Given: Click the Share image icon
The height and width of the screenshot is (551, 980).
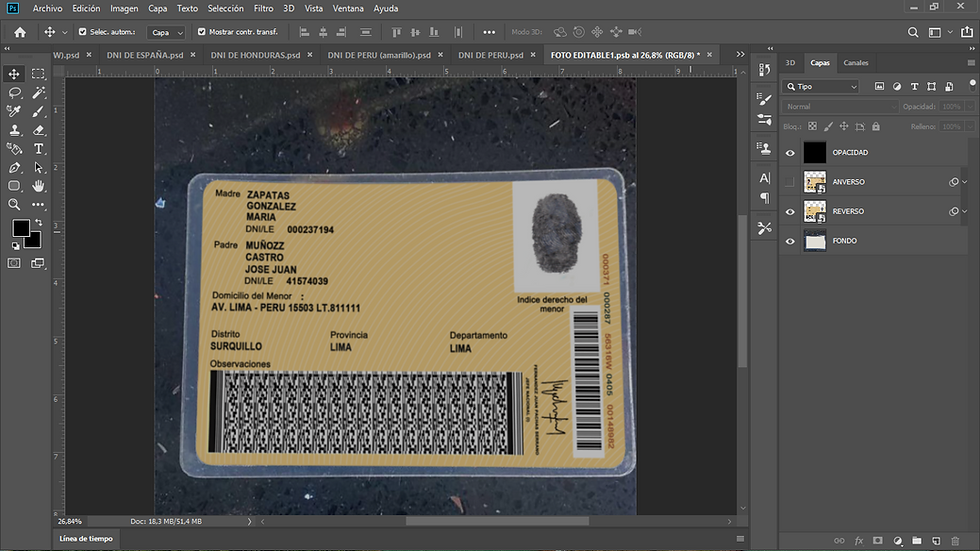Looking at the screenshot, I should 967,32.
